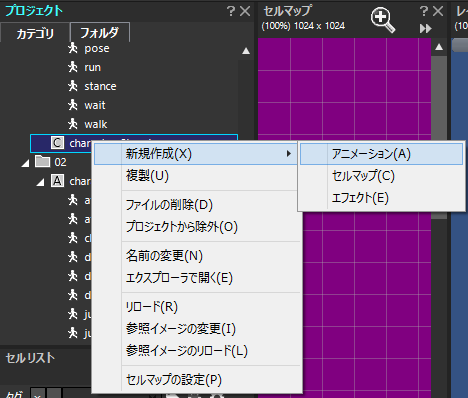Screen dimensions: 468x398
Task: Click the プロジェクト panel title
Action: (34, 11)
